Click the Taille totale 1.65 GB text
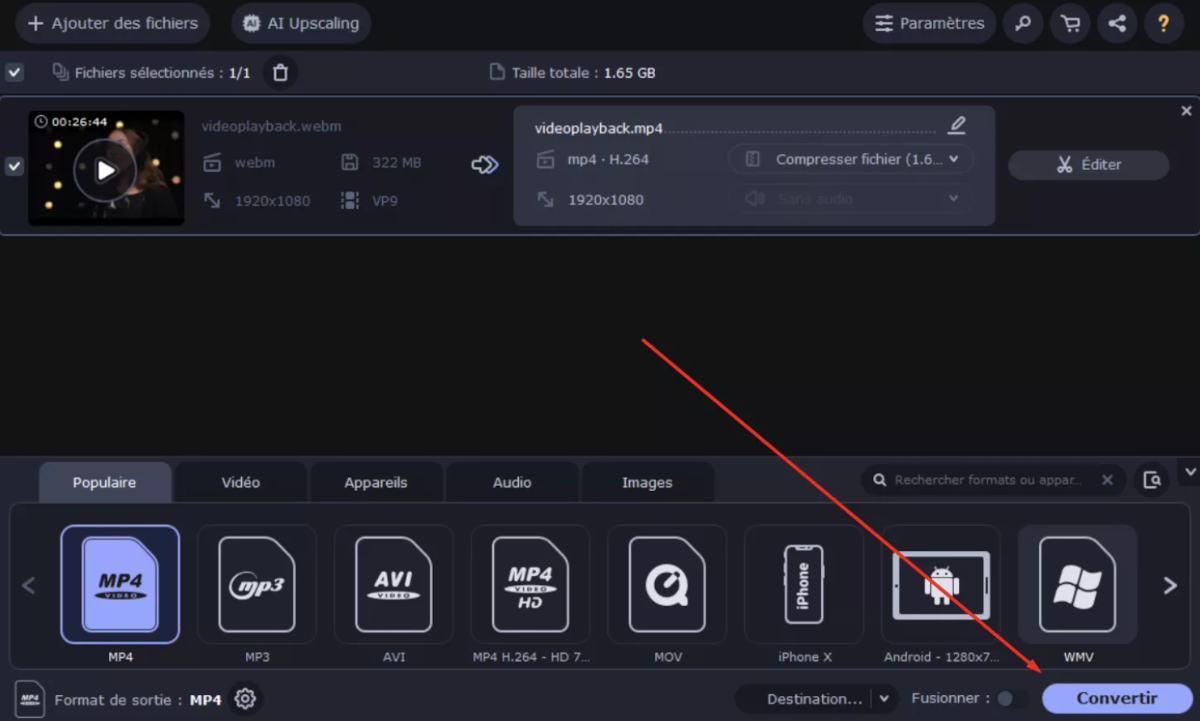The image size is (1200, 721). click(584, 73)
